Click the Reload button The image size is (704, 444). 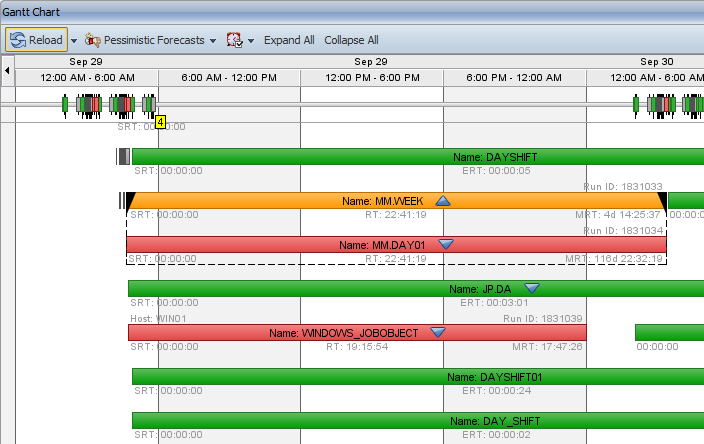(36, 40)
